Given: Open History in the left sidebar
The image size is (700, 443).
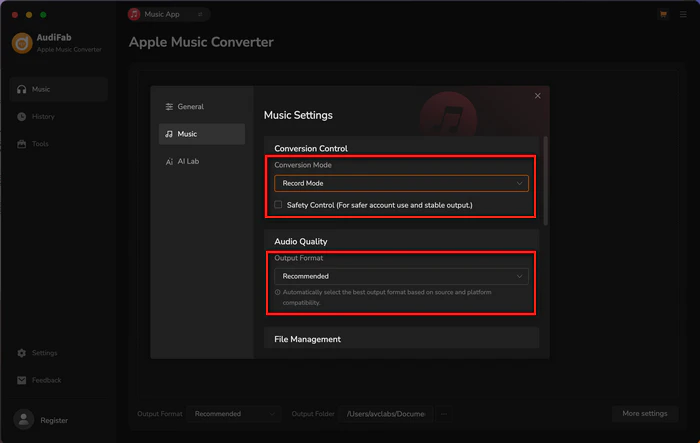Looking at the screenshot, I should click(58, 117).
